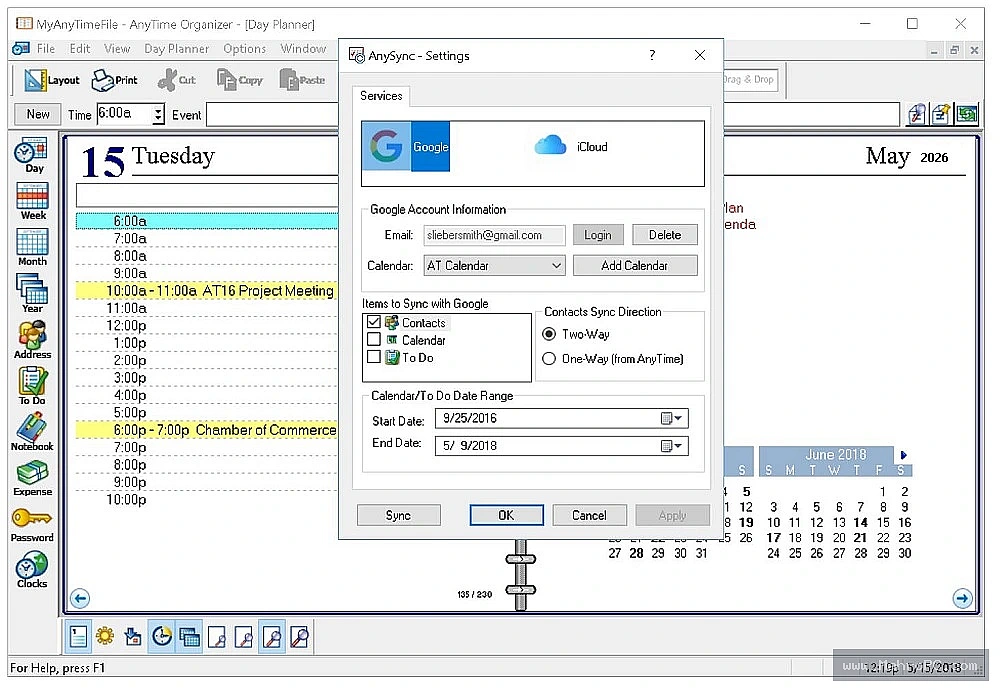Screen dimensions: 1000x692
Task: Click the Paste toolbar icon
Action: (302, 80)
